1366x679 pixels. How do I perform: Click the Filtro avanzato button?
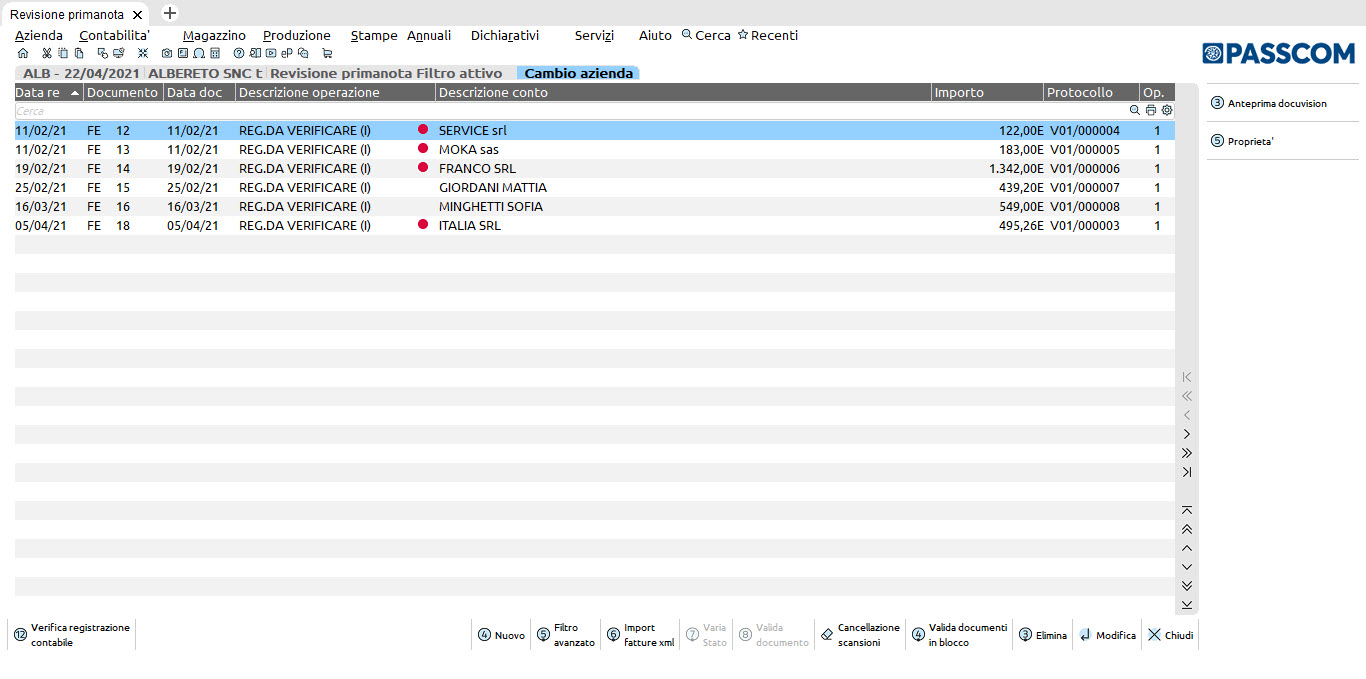click(566, 635)
